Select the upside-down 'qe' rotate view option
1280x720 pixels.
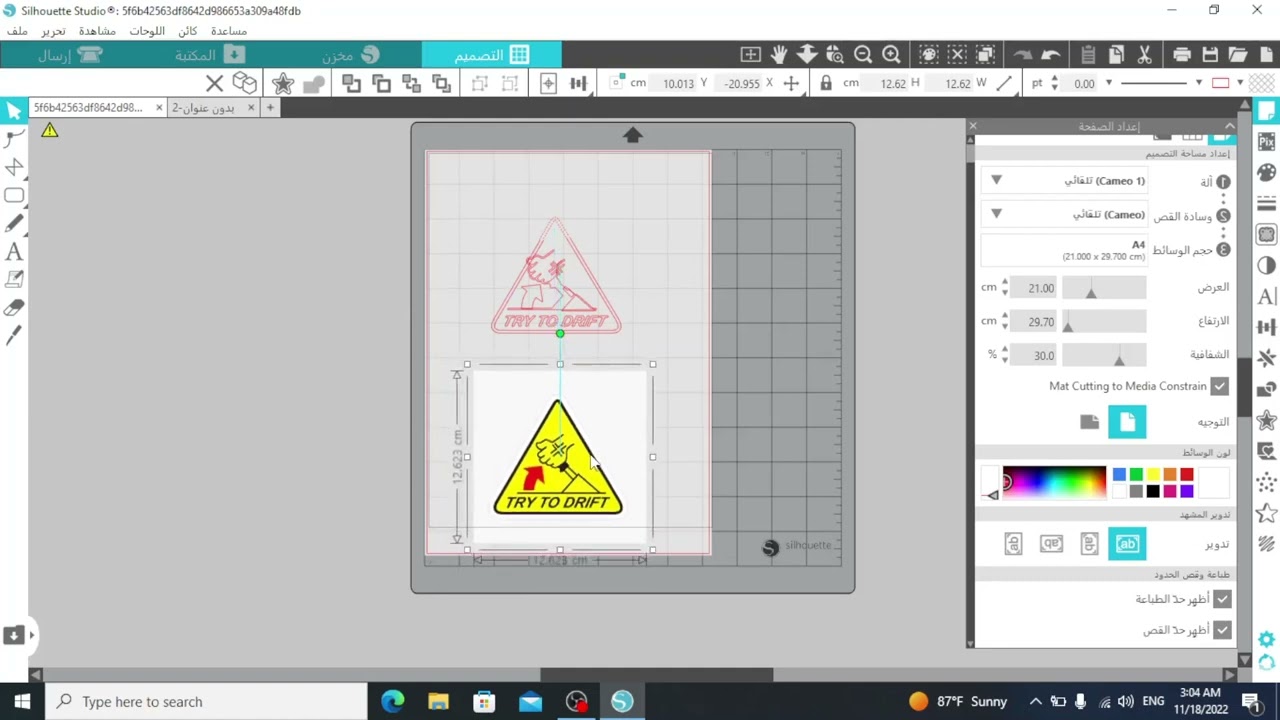[1051, 544]
